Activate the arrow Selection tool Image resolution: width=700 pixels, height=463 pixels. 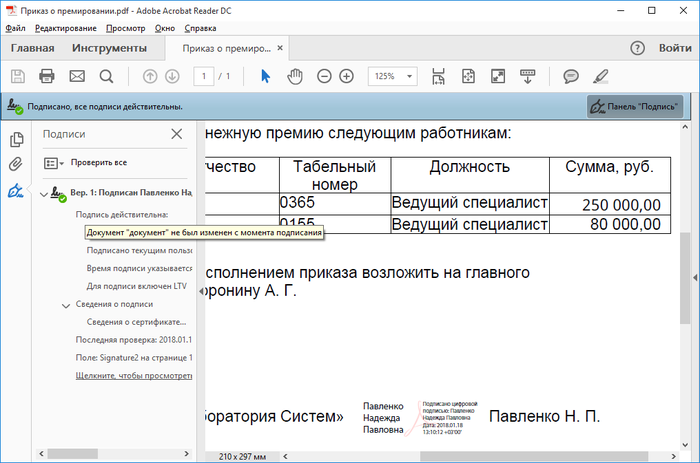266,76
